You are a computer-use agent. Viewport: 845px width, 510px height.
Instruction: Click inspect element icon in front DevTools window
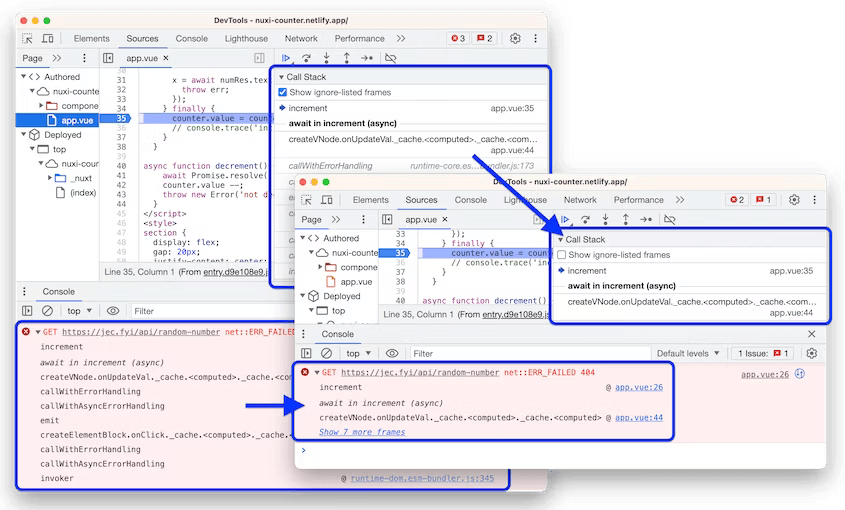coord(306,199)
